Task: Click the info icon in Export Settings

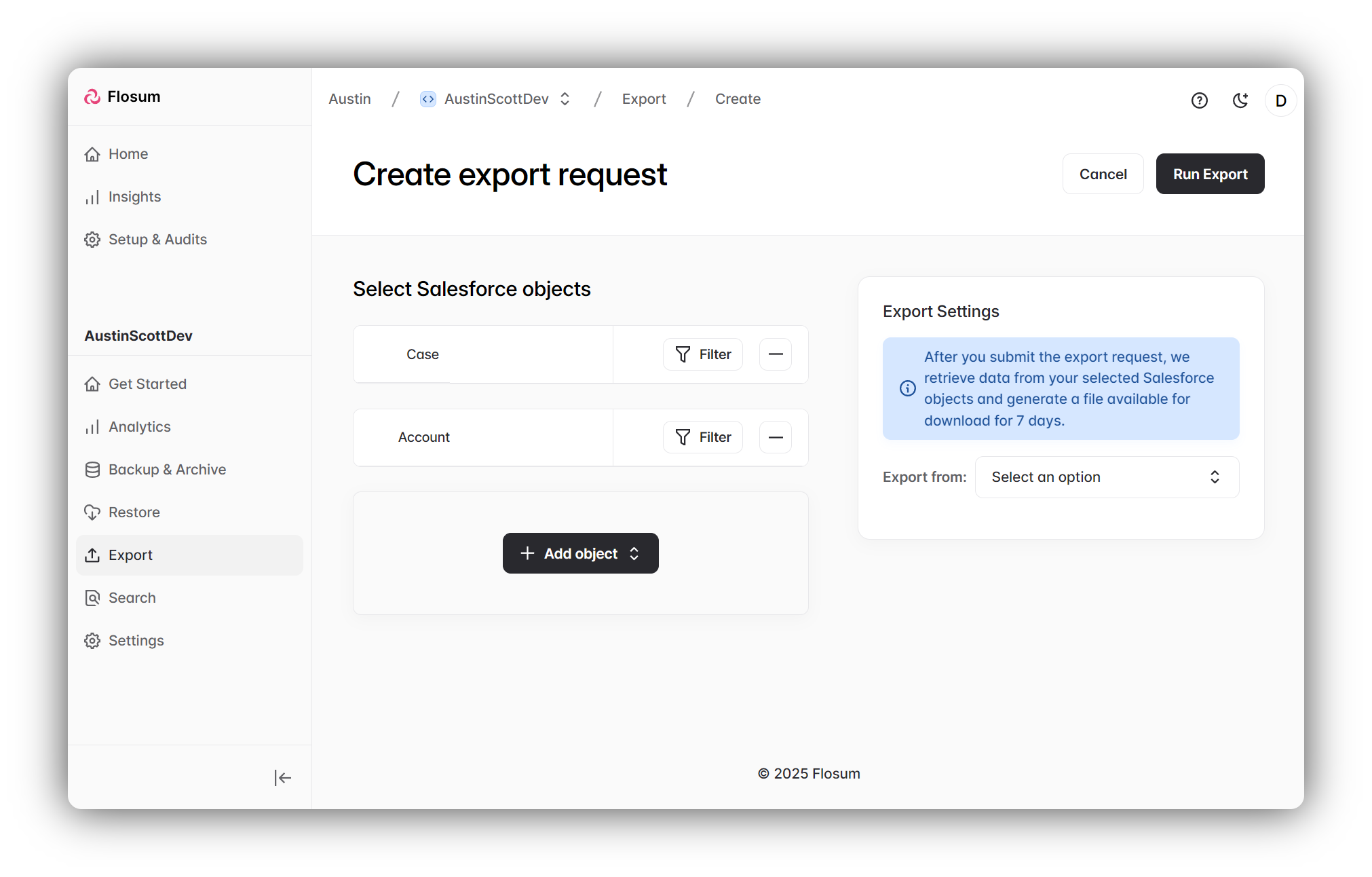Action: tap(907, 388)
